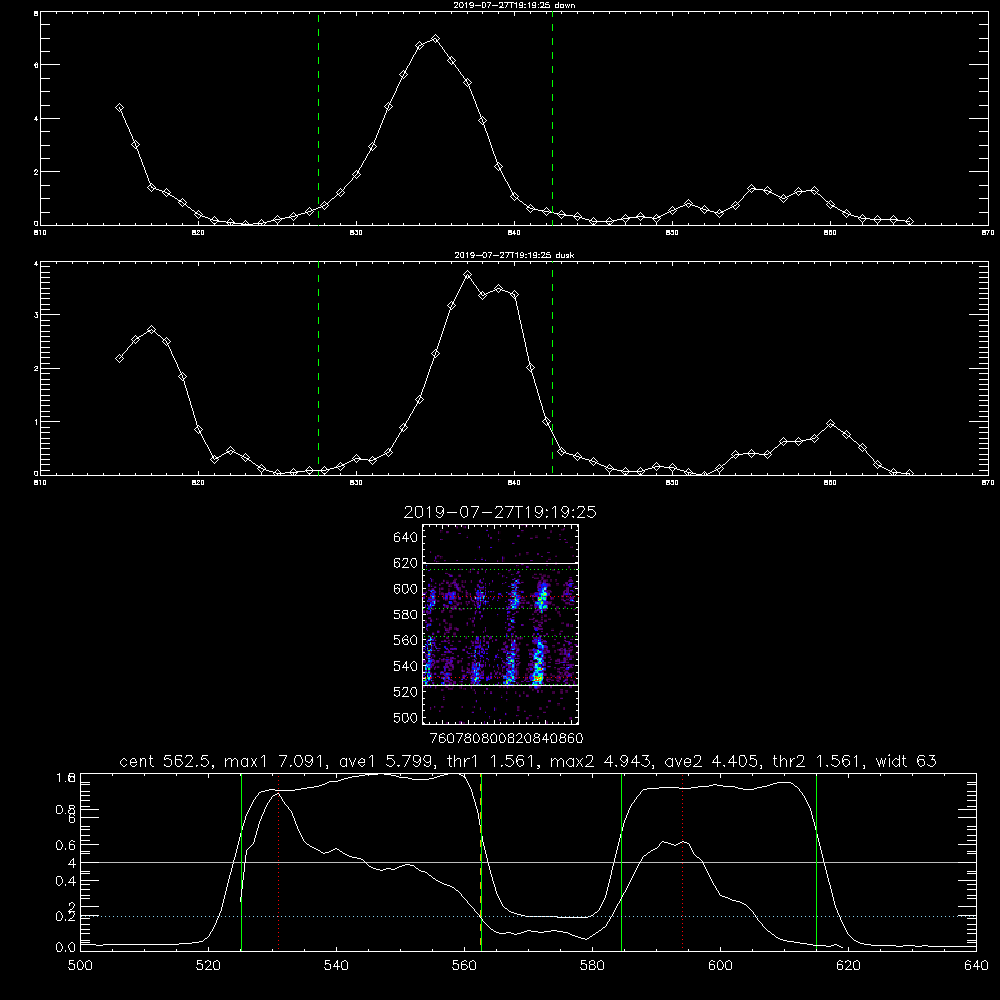The width and height of the screenshot is (1000, 1000).
Task: Click bottom plot x-axis label '600'
Action: tap(721, 966)
